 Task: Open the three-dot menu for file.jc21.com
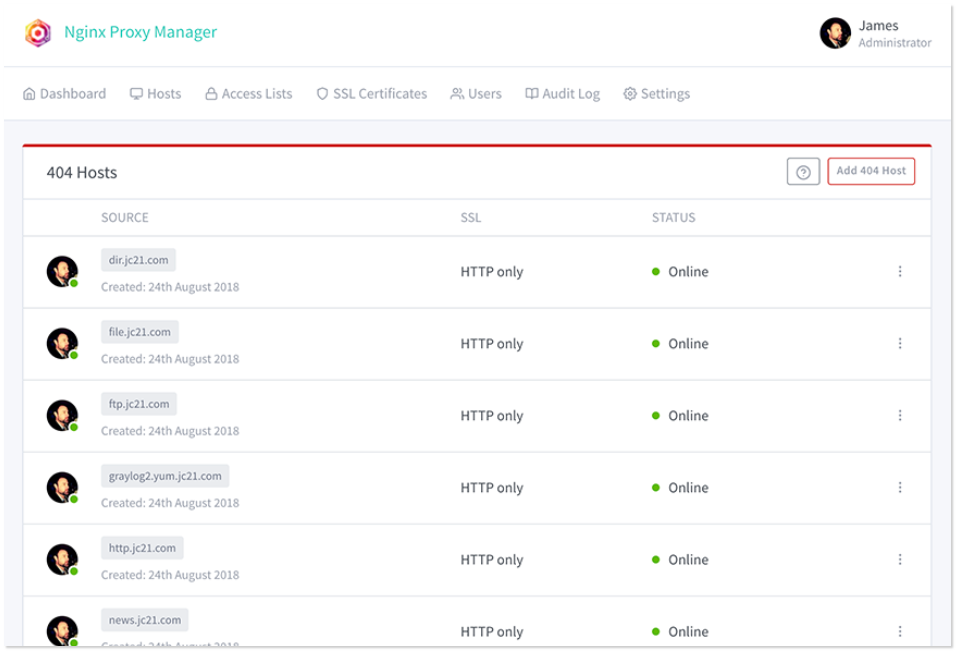pyautogui.click(x=899, y=343)
